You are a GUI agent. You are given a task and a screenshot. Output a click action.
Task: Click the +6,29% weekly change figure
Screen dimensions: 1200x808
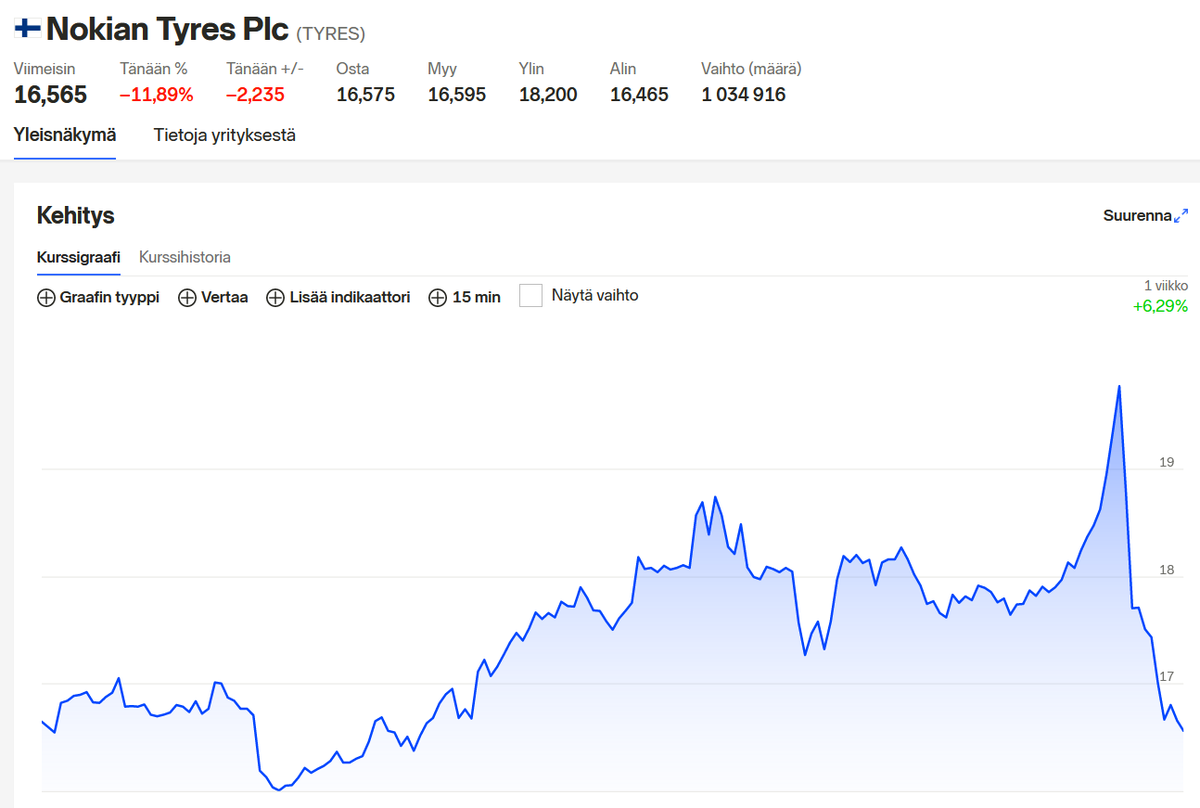1160,306
